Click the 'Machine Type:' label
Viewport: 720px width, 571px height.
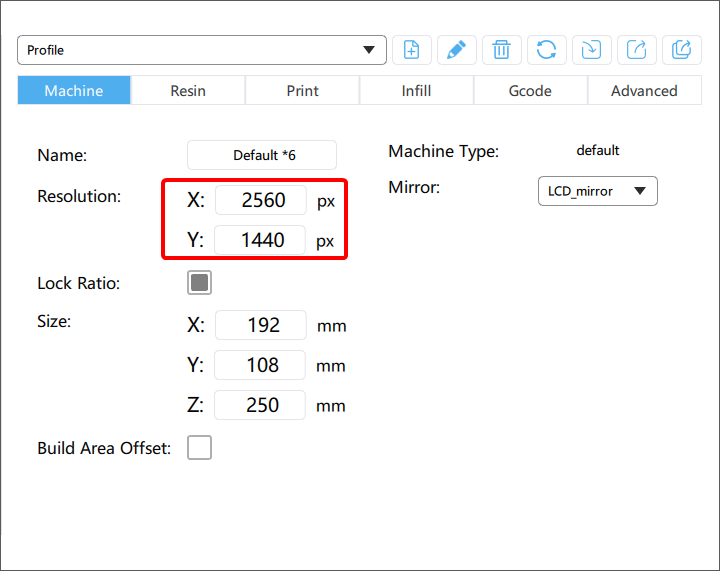[x=444, y=151]
